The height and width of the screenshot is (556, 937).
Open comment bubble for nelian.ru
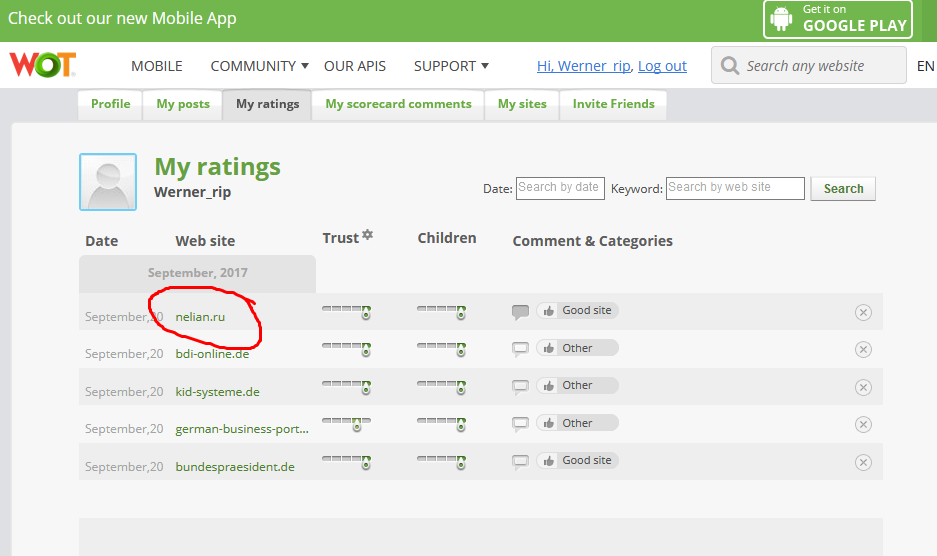click(x=520, y=311)
